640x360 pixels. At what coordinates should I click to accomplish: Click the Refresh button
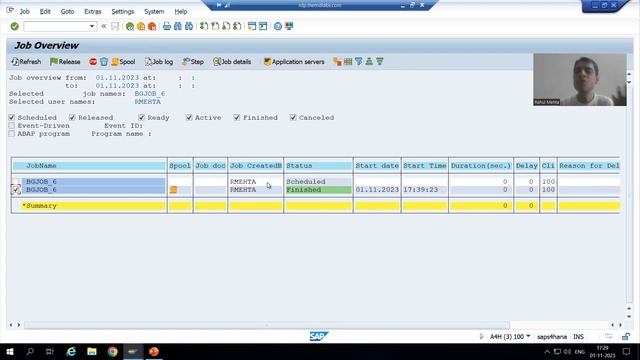26,62
